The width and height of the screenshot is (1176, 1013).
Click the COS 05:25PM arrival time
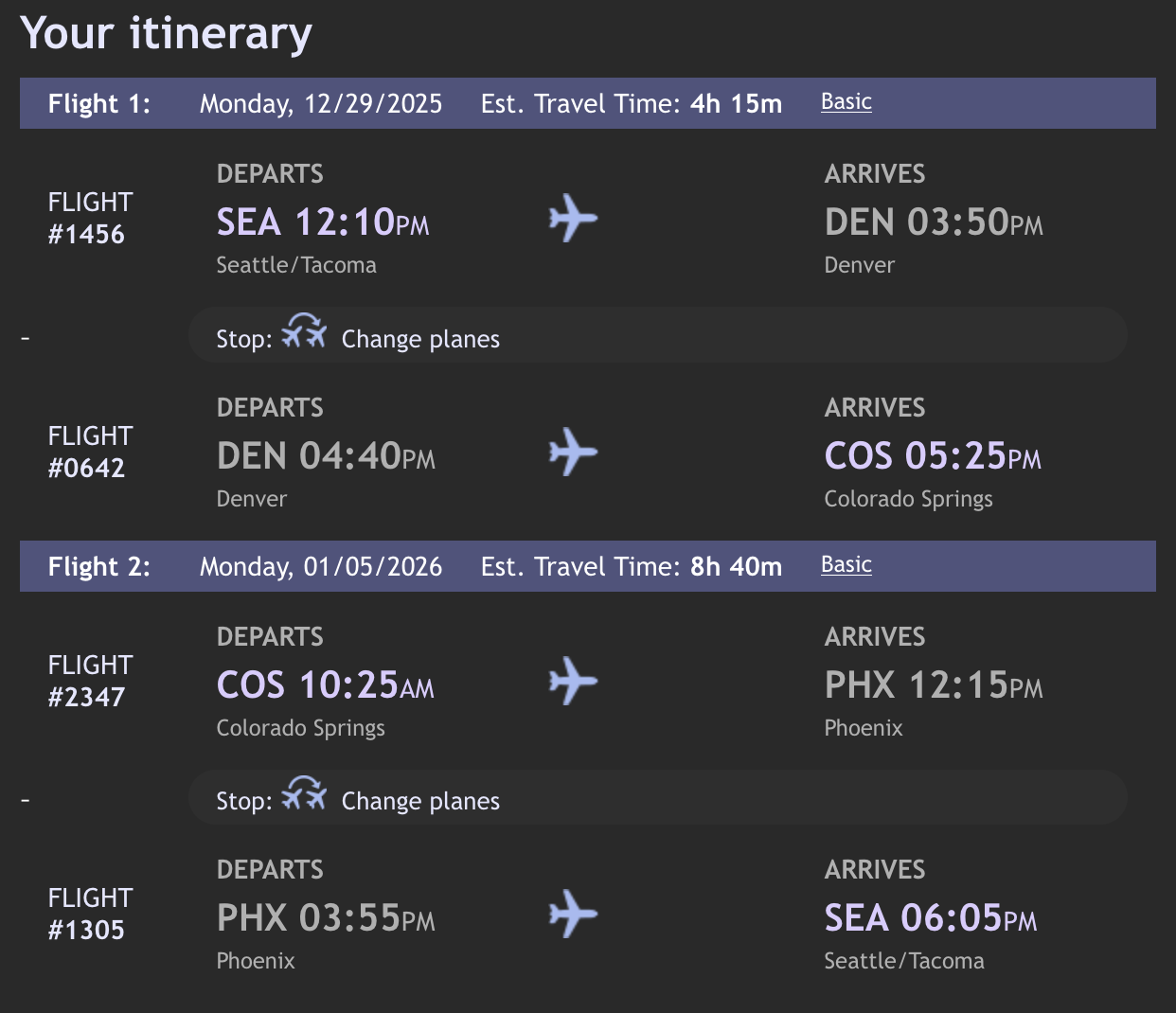pyautogui.click(x=932, y=456)
